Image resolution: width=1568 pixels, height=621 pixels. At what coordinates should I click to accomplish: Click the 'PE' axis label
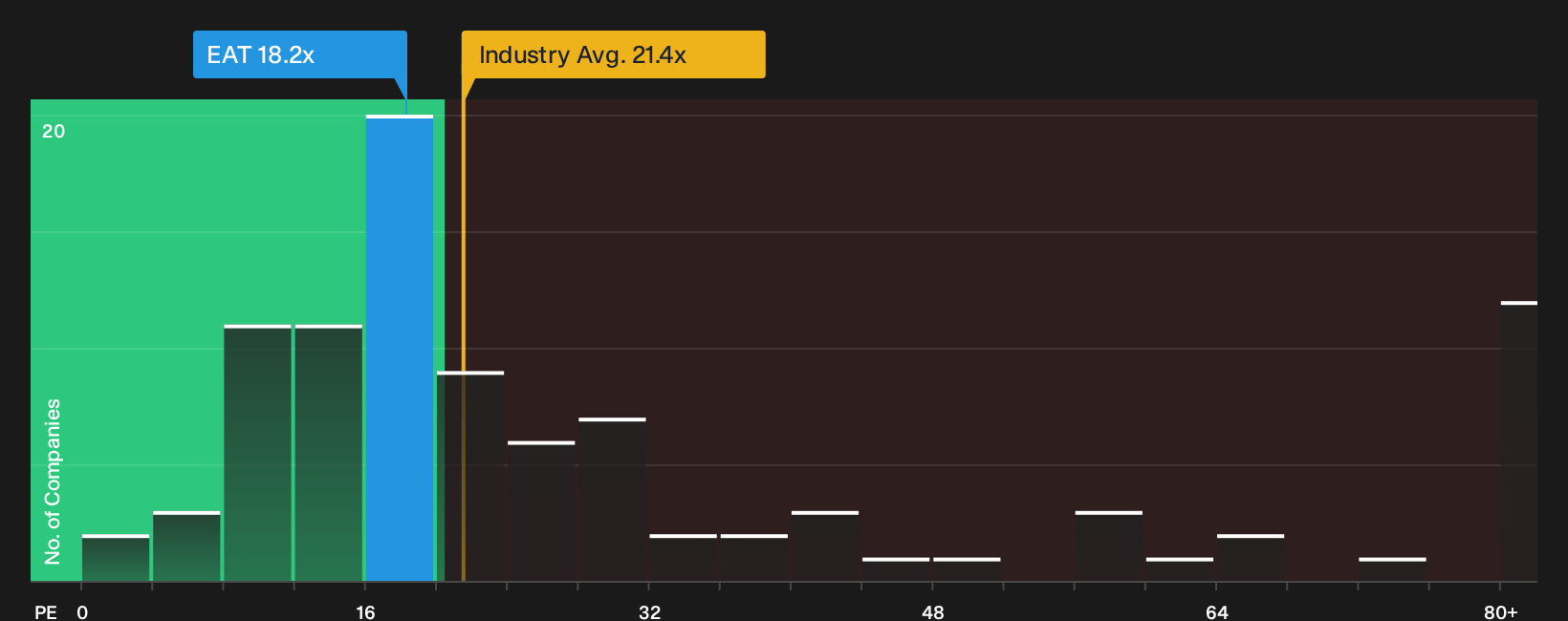[46, 611]
